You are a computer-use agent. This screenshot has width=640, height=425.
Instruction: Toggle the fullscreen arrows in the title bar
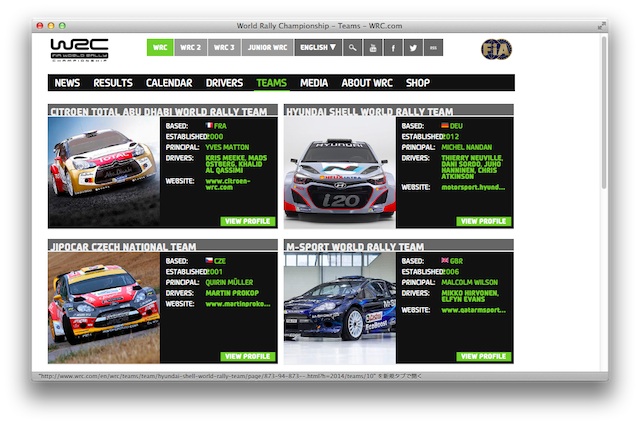coord(601,24)
